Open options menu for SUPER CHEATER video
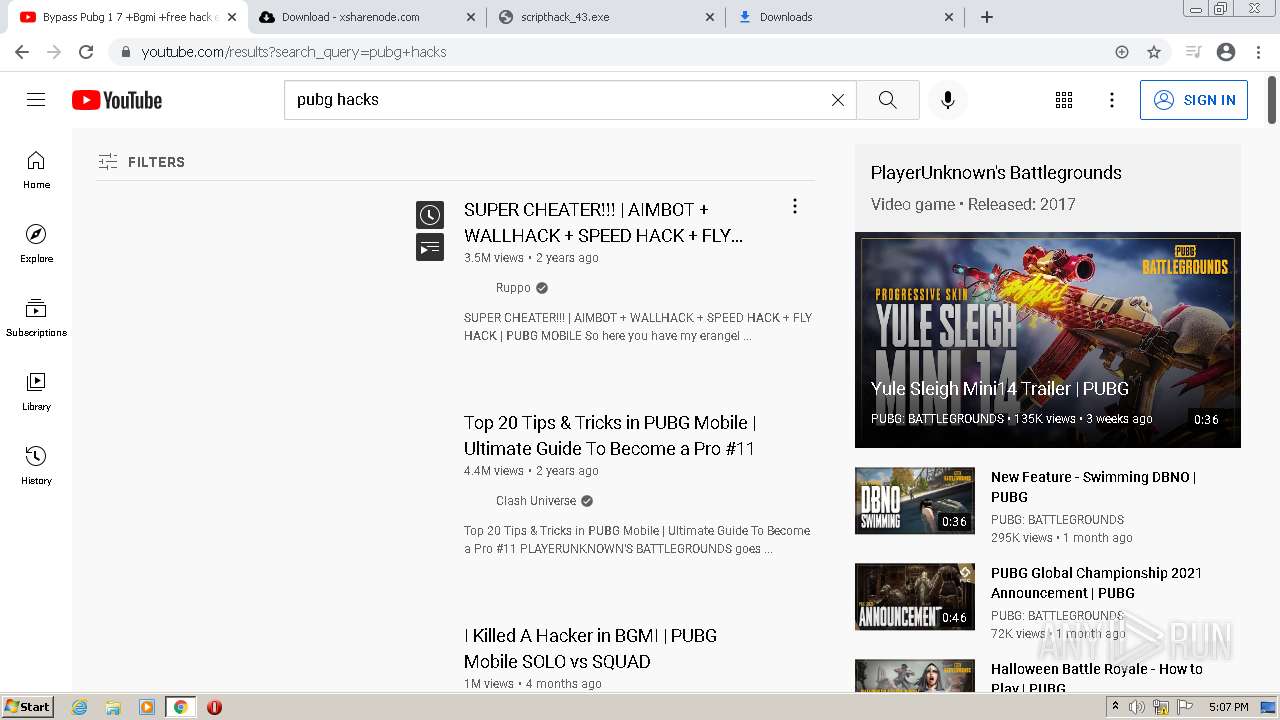 795,206
